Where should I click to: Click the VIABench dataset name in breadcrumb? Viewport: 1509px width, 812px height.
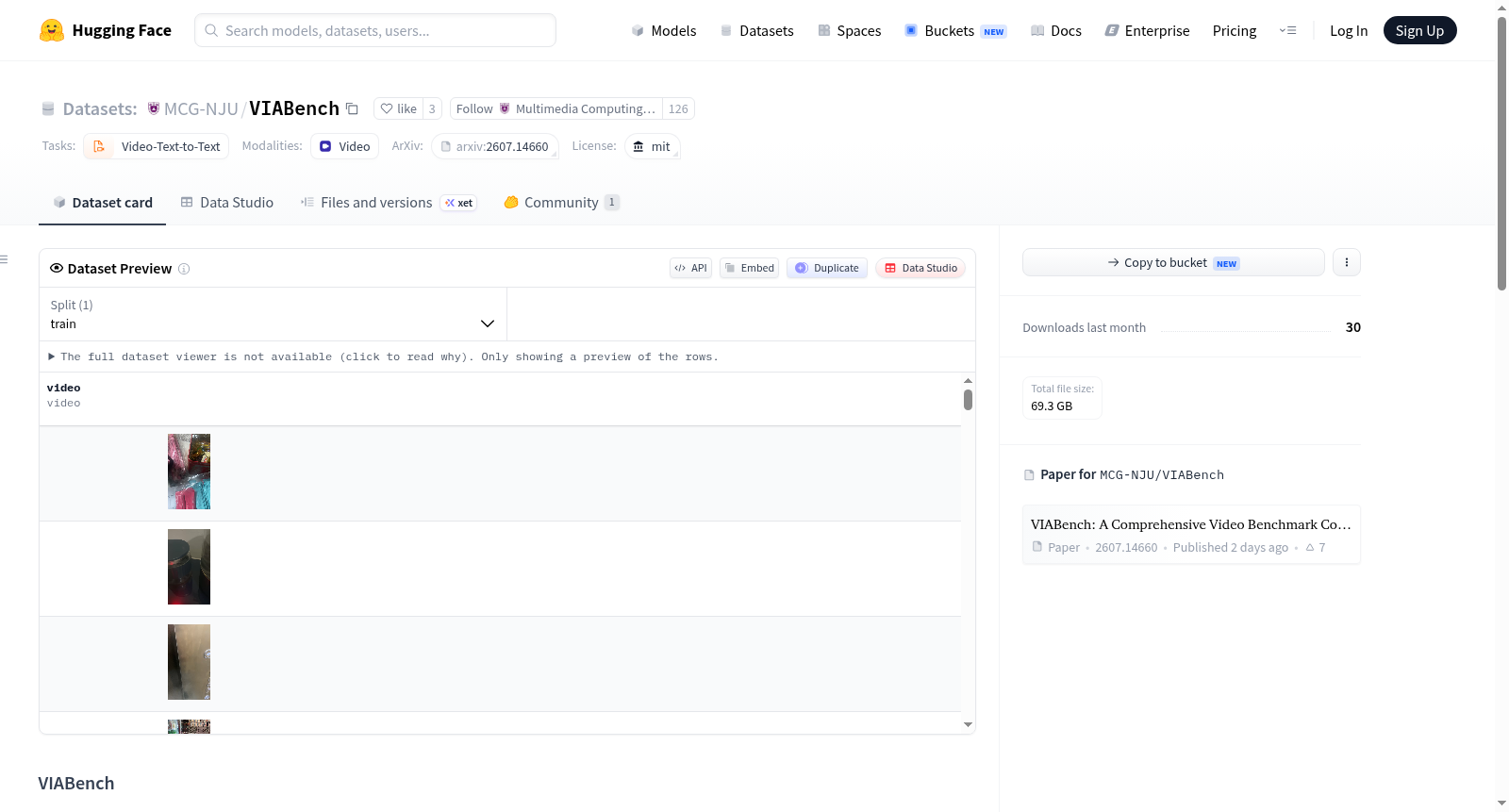coord(294,108)
